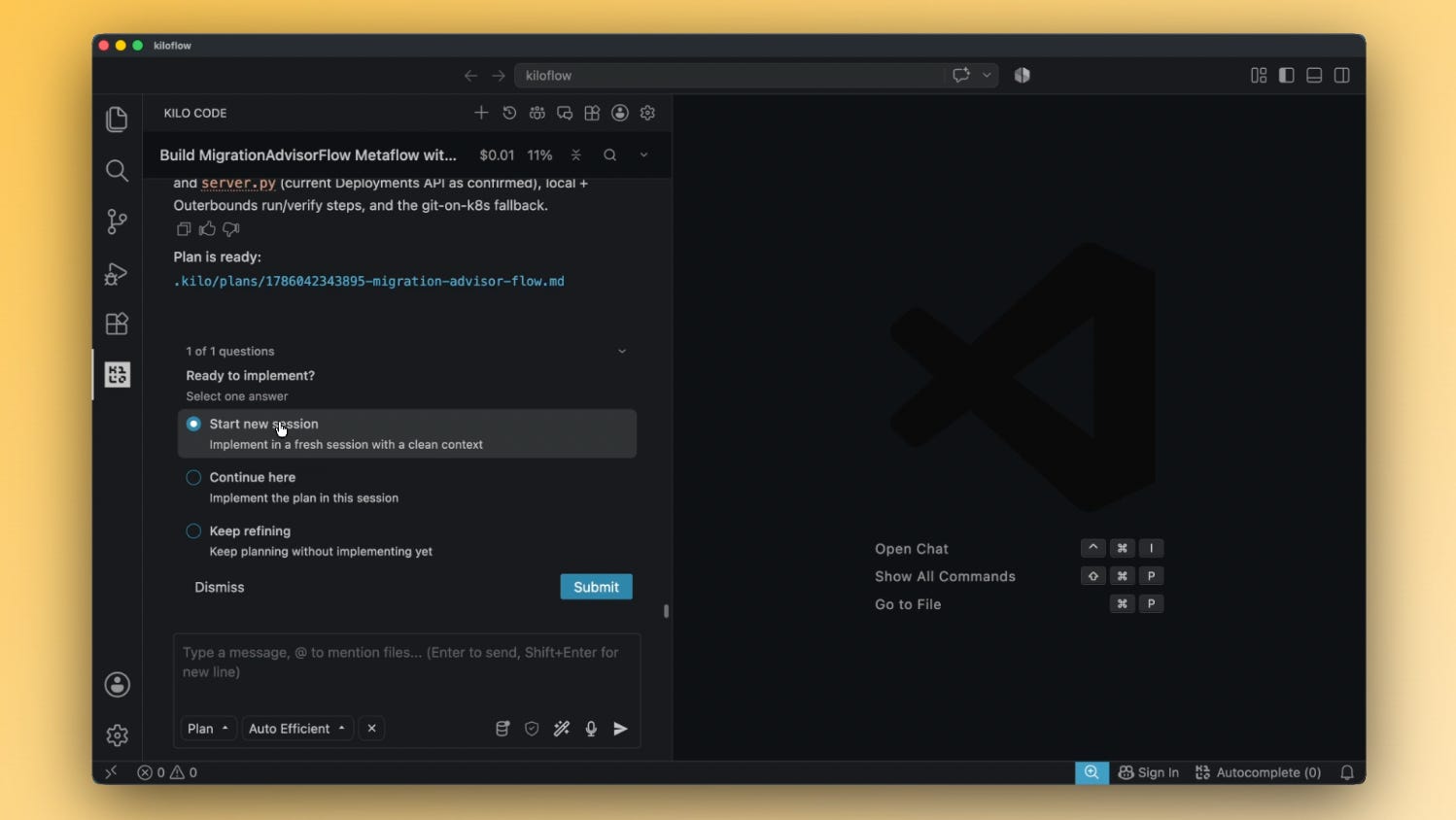Start a new Kilo Code task with plus
Image resolution: width=1456 pixels, height=820 pixels.
pos(481,113)
